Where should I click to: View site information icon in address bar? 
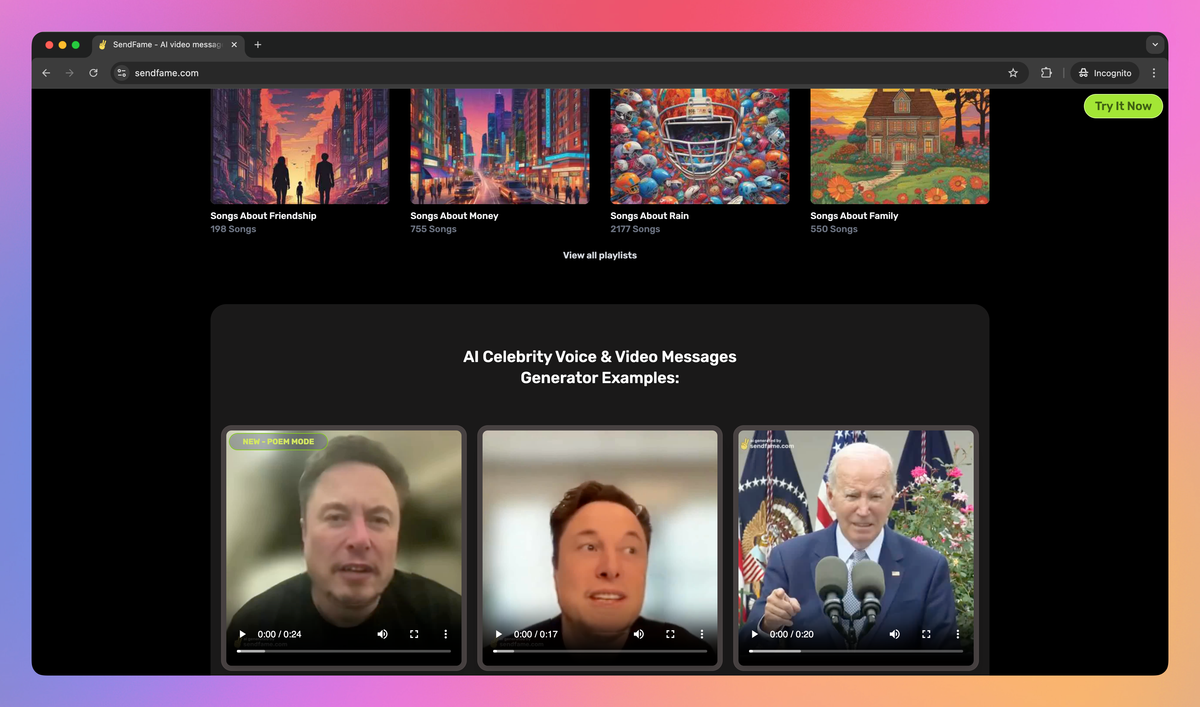[122, 73]
